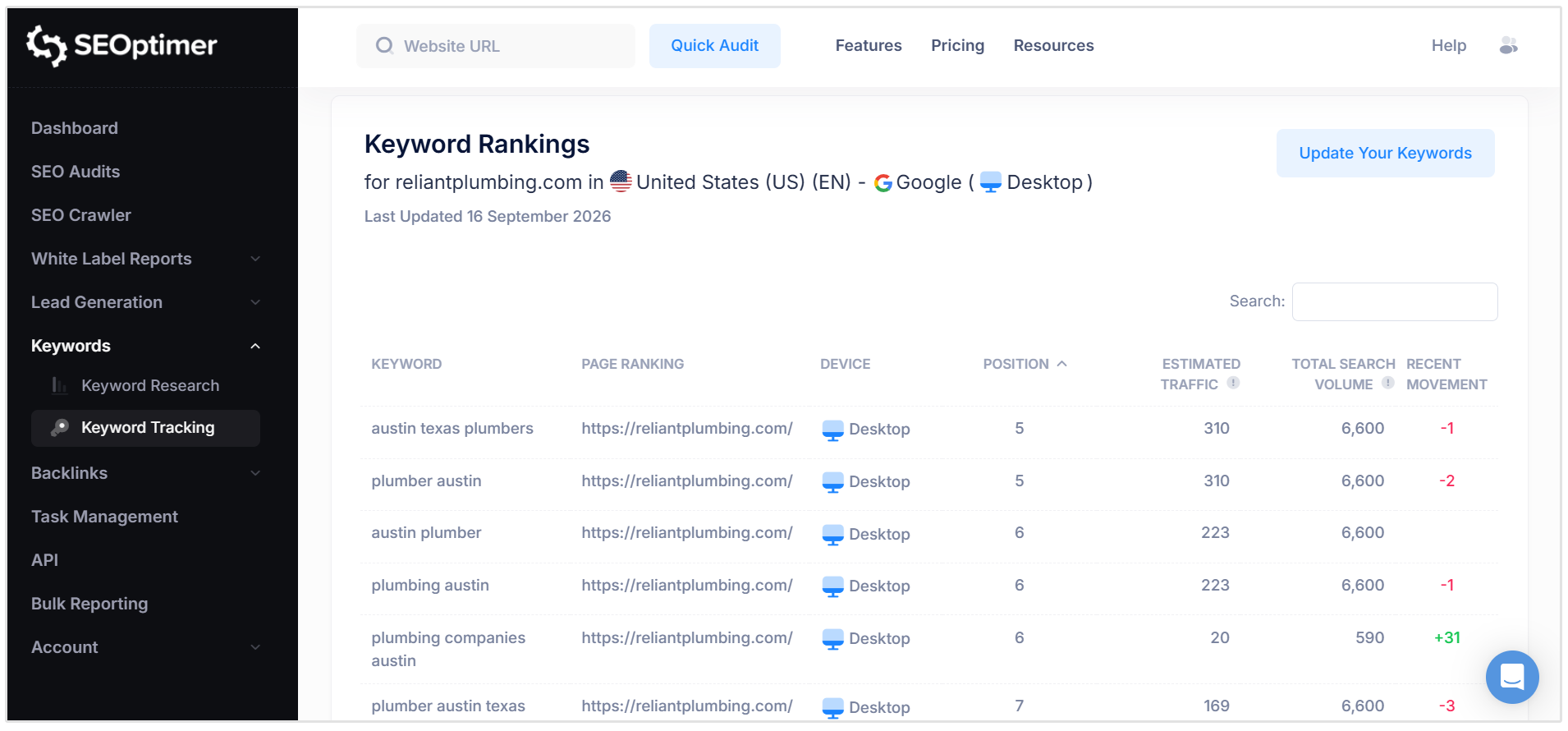Click the Keyword Research bar chart icon
The image size is (1568, 731).
59,385
